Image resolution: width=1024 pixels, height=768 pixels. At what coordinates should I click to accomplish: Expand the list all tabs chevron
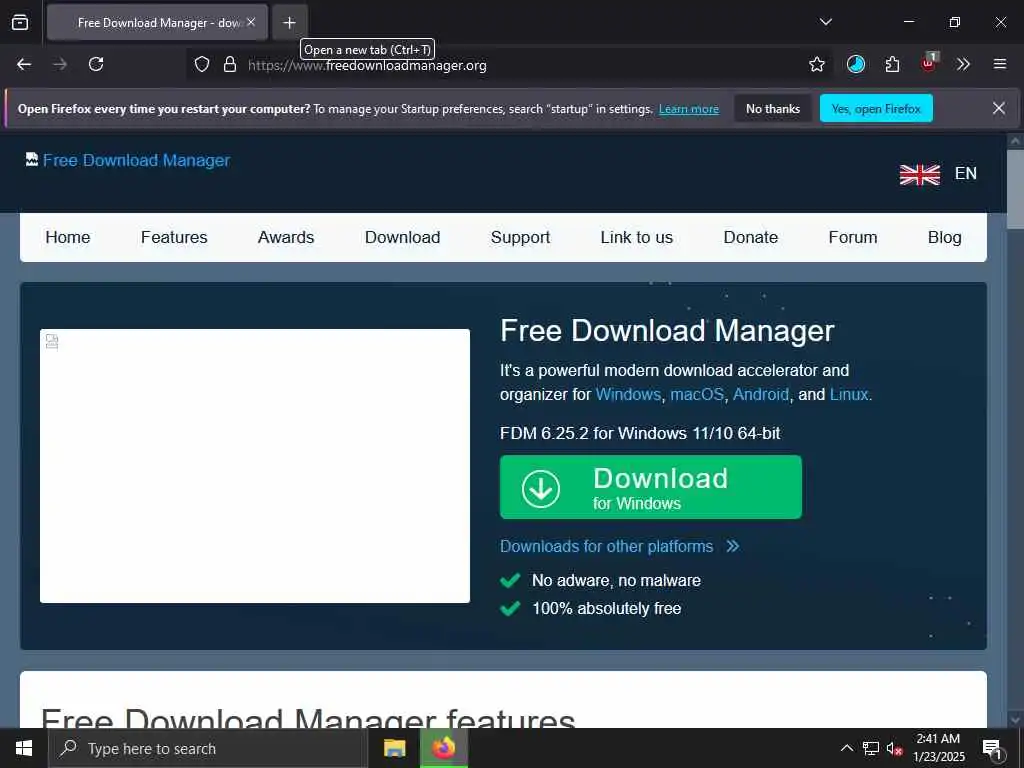[x=825, y=22]
